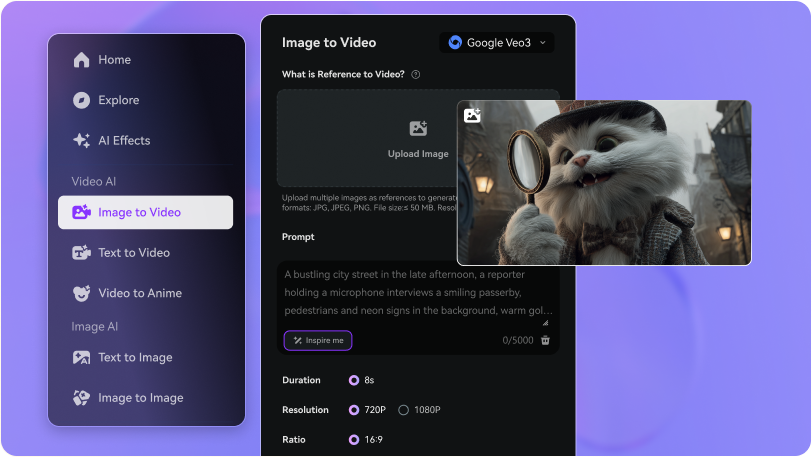This screenshot has width=812, height=457.
Task: Click the Video AI section heading
Action: pos(94,181)
